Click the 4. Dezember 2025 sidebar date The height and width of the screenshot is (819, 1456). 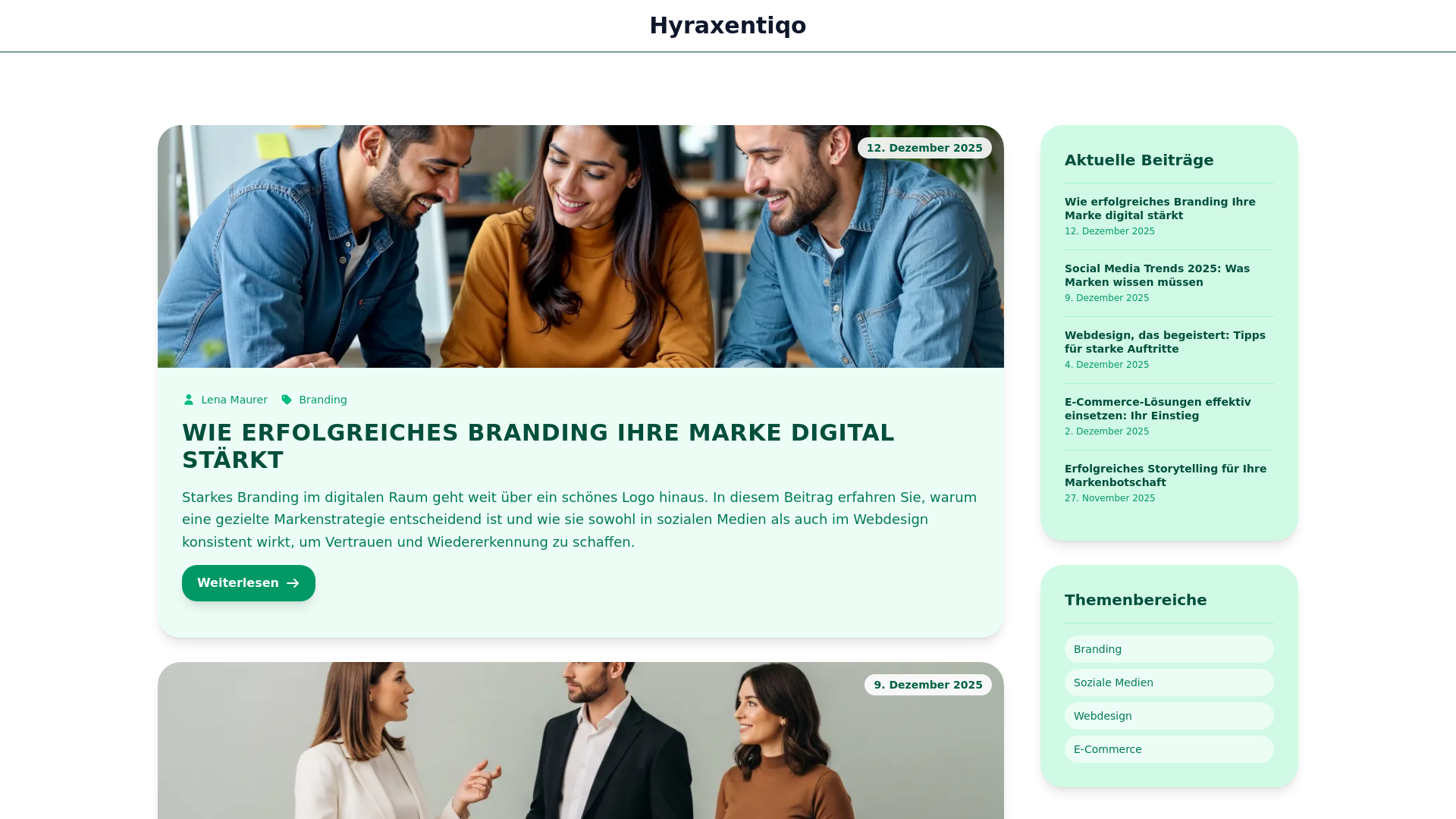point(1106,365)
